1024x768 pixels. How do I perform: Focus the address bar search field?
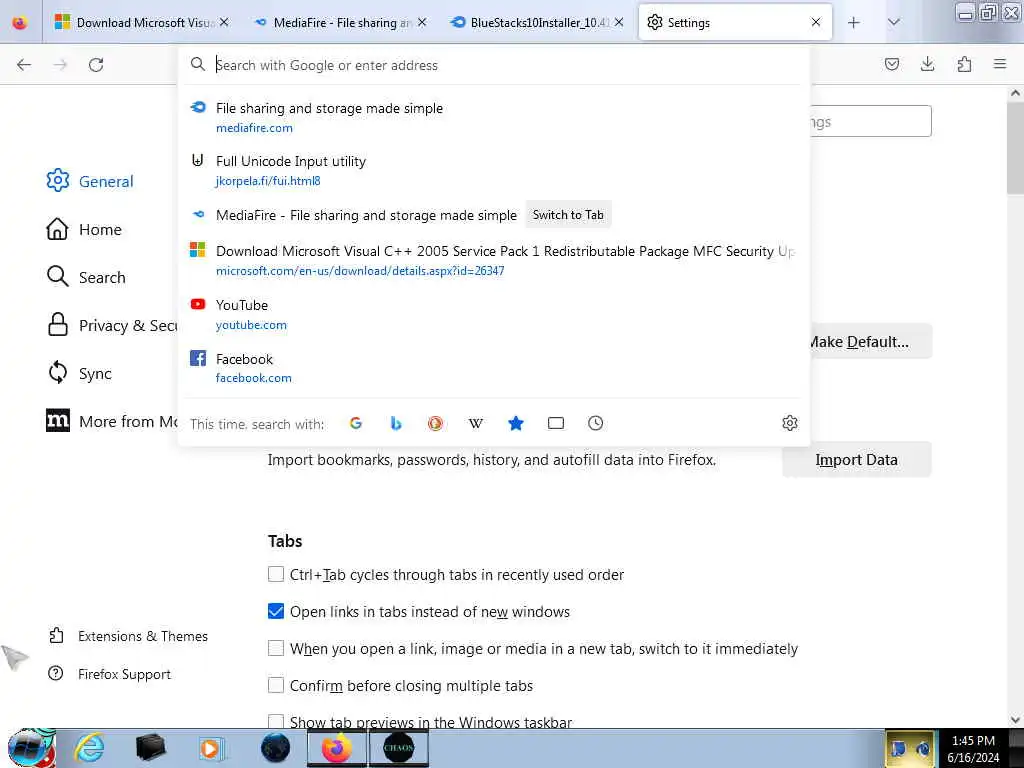(x=494, y=65)
